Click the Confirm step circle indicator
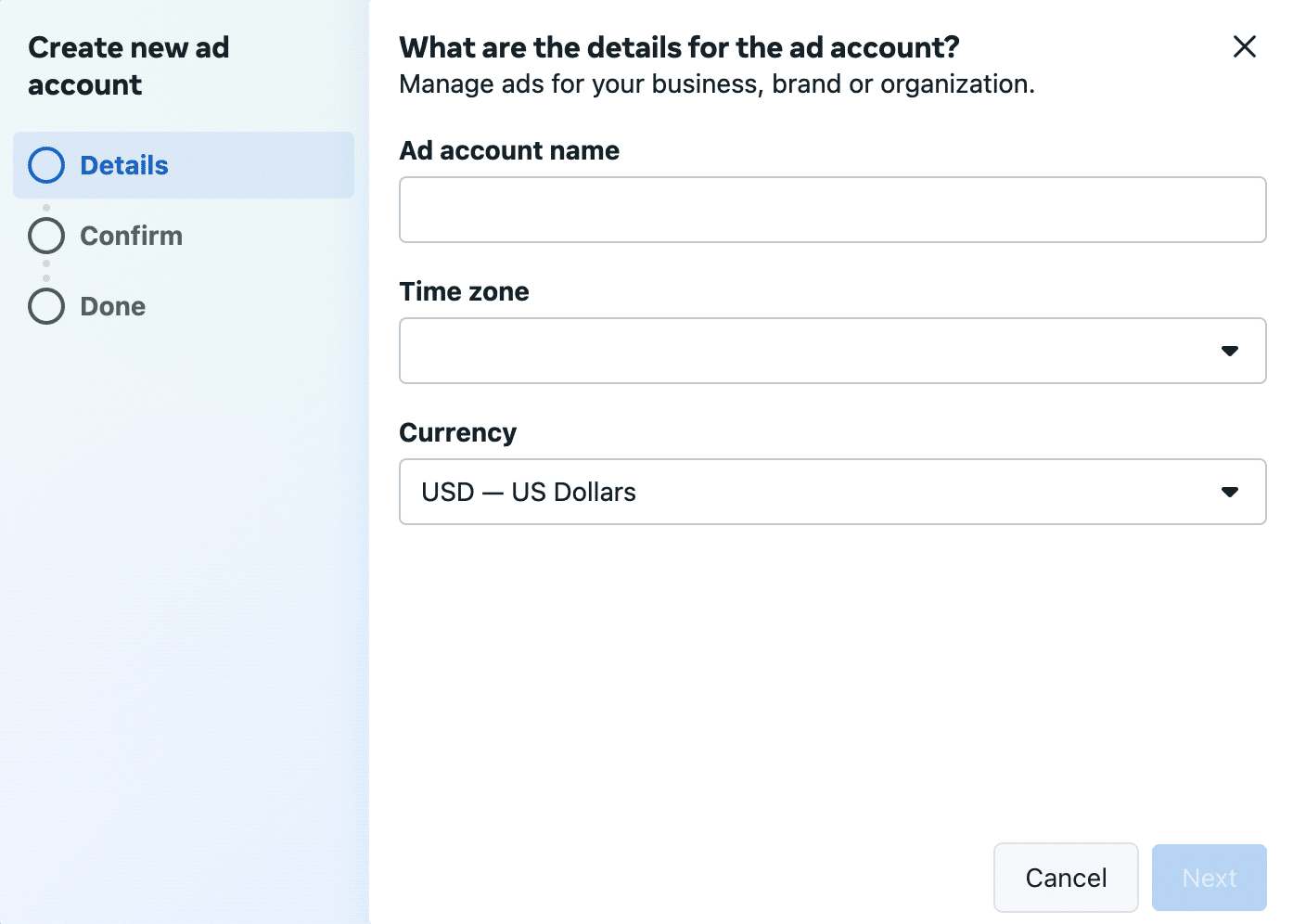The height and width of the screenshot is (924, 1293). [x=45, y=235]
